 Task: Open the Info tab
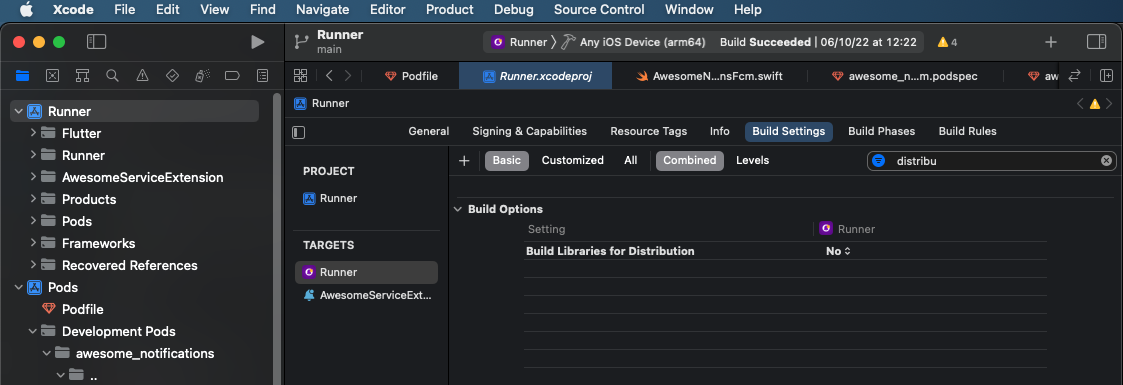[720, 132]
